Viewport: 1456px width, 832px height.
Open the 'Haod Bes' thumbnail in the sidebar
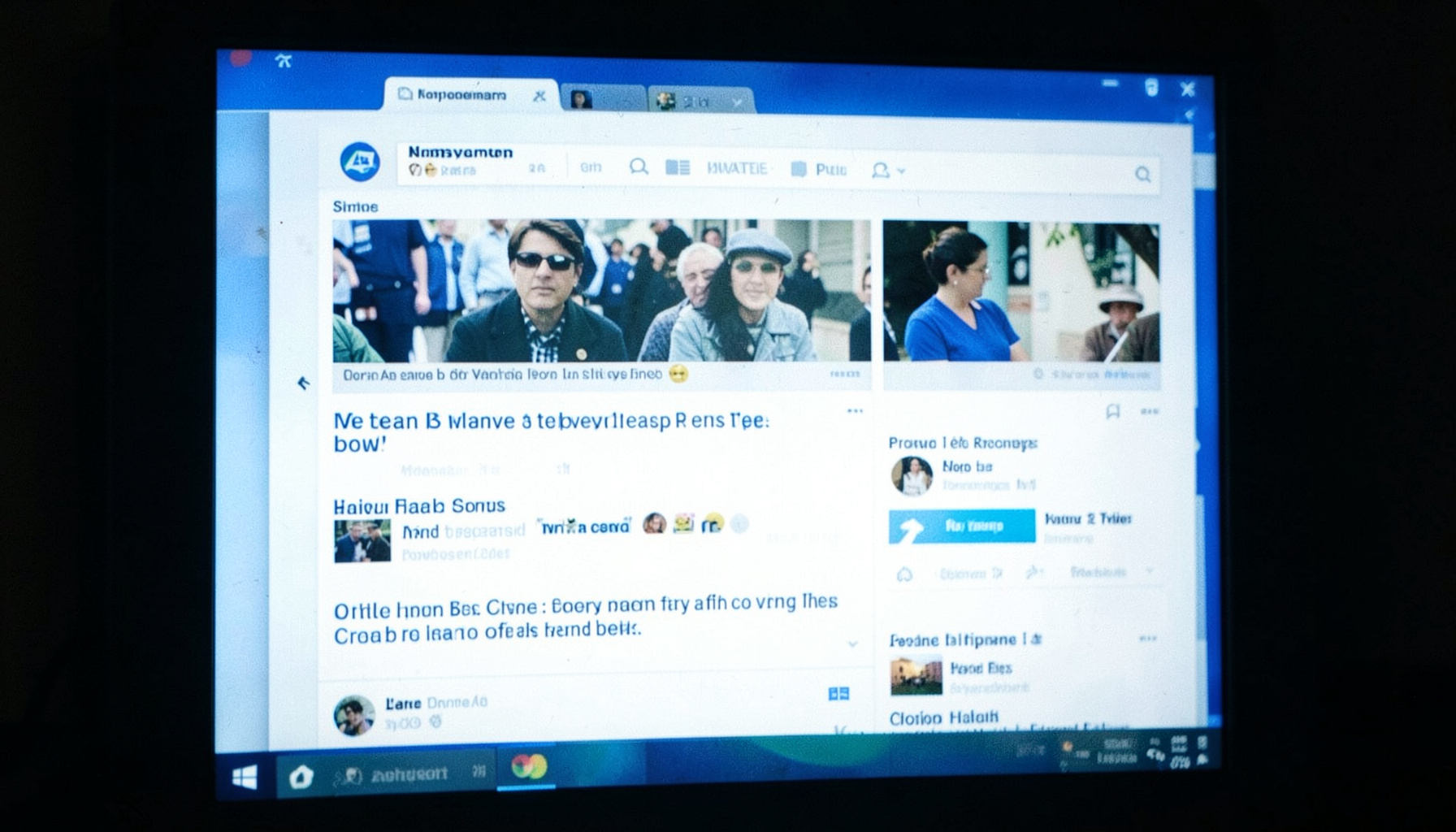(916, 676)
